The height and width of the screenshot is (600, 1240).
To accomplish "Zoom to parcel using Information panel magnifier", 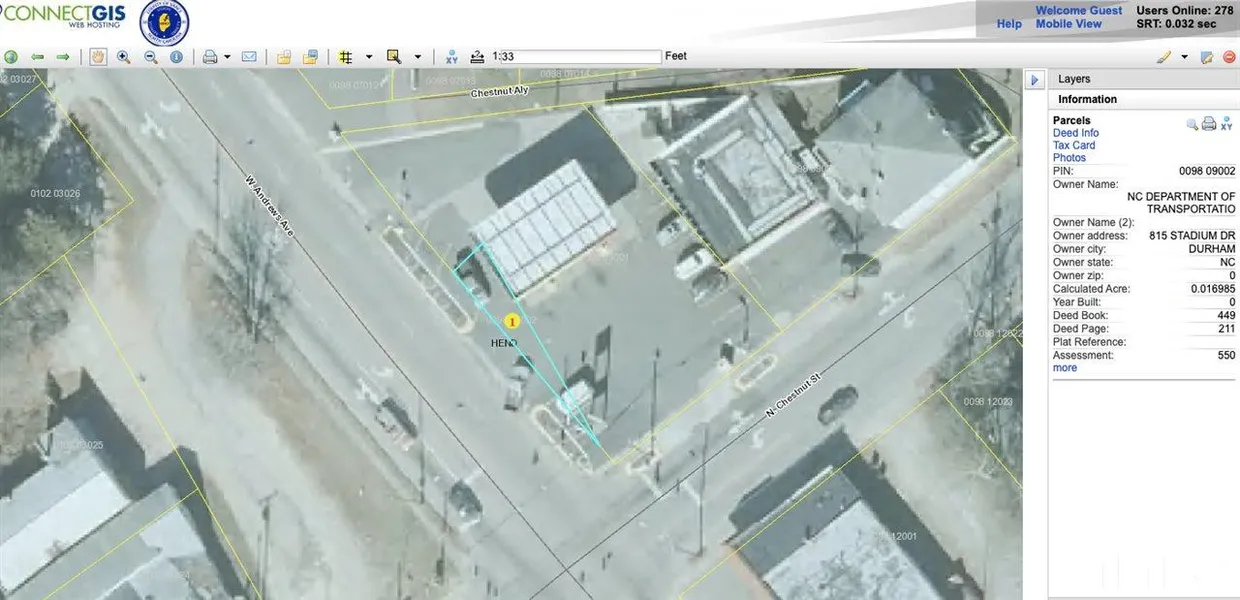I will pos(1192,124).
